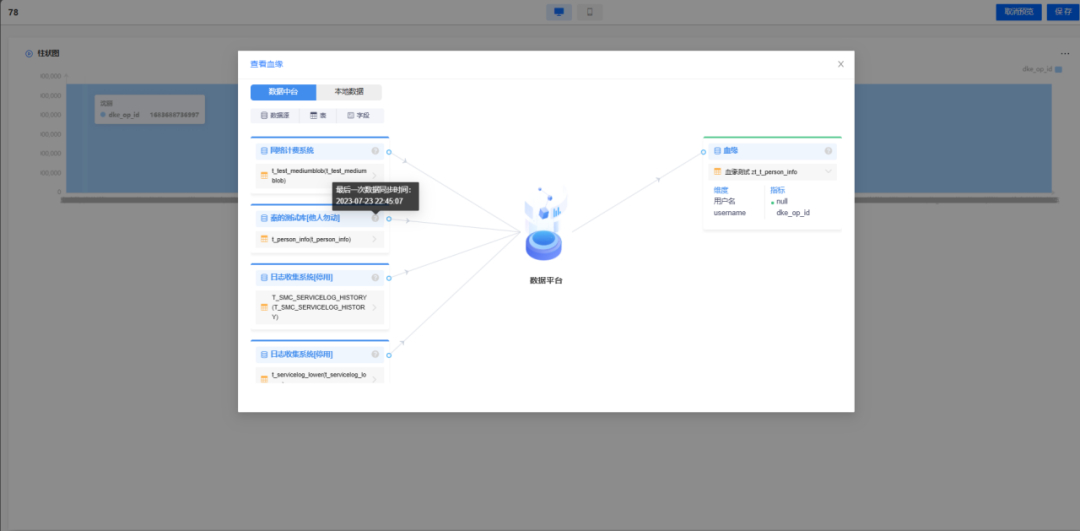Click the null metric entry
The image size is (1080, 531).
[782, 202]
